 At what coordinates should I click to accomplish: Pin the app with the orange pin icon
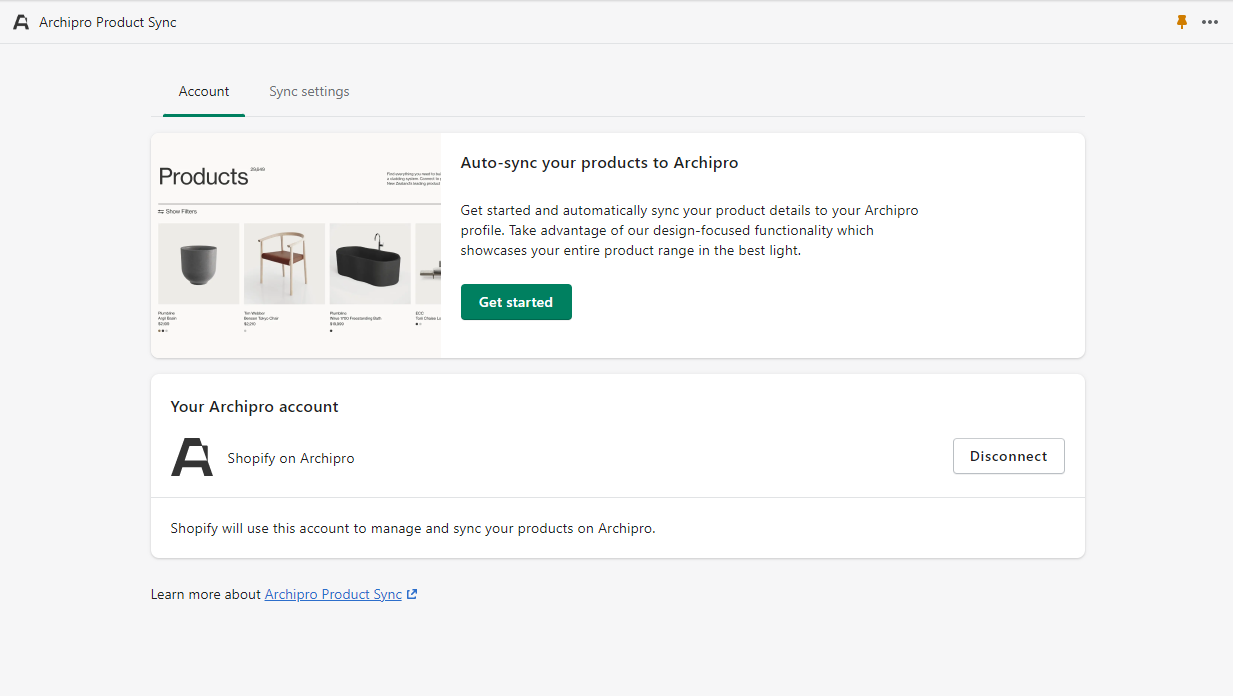pos(1182,22)
